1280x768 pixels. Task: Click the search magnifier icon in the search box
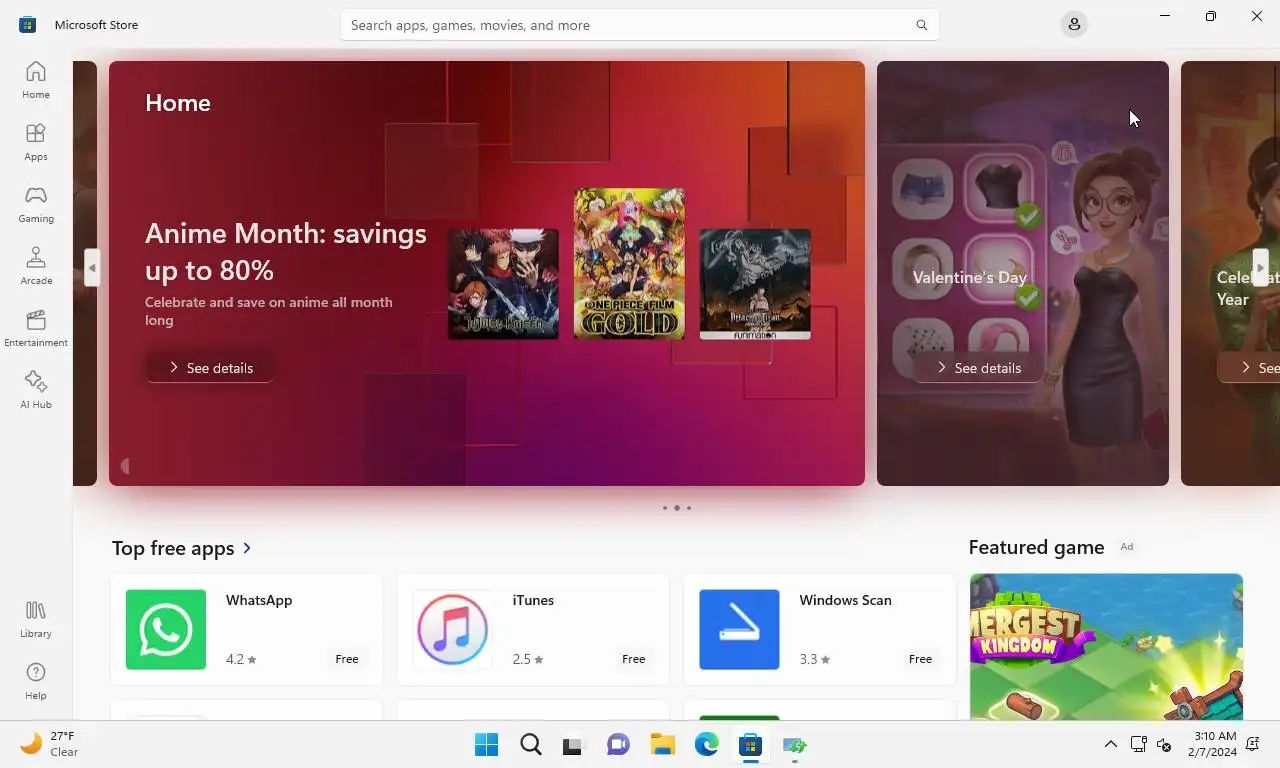[921, 25]
